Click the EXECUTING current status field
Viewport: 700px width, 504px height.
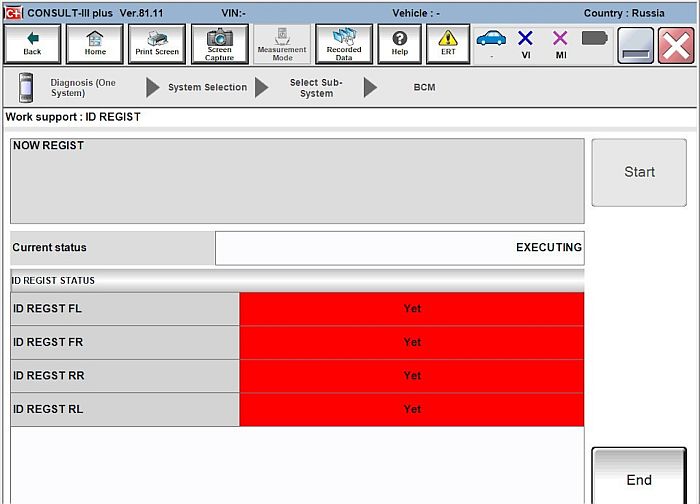coord(400,248)
